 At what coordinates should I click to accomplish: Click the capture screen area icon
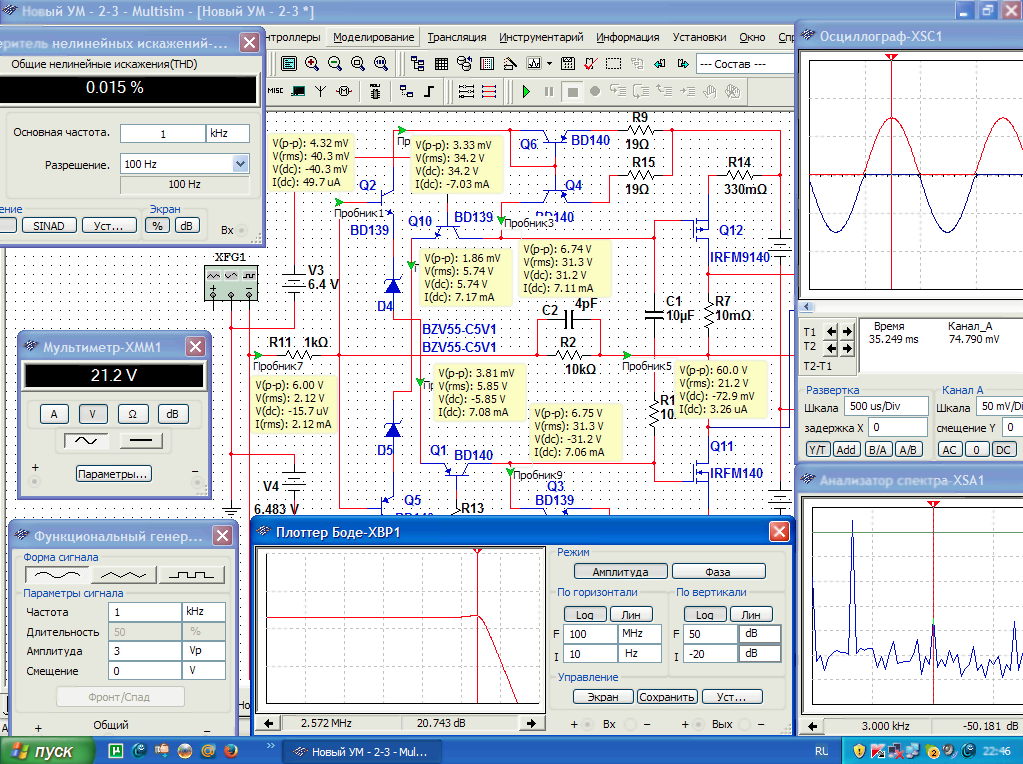pos(613,63)
